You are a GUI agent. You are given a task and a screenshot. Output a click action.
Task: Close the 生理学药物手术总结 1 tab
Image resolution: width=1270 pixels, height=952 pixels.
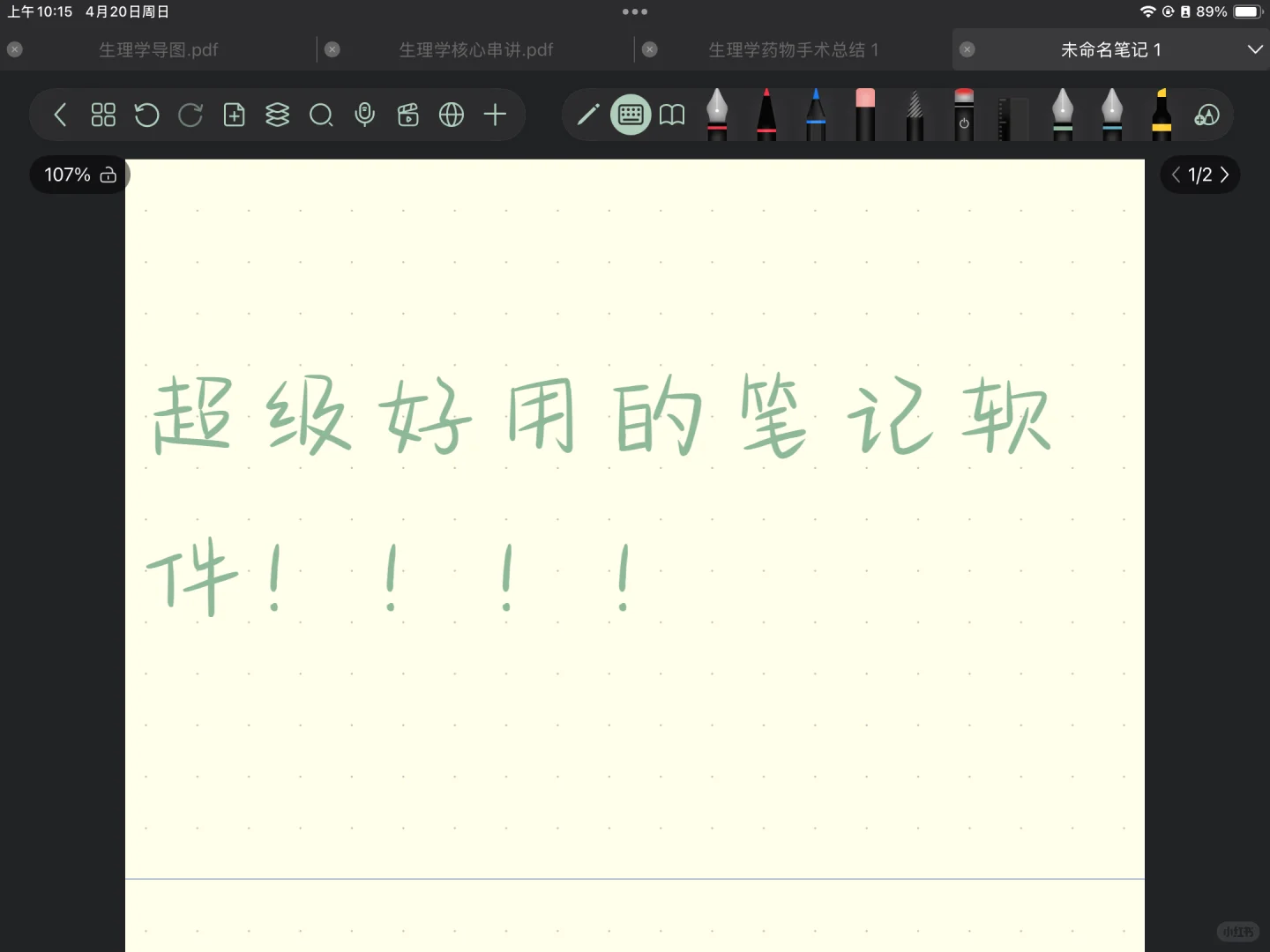pos(650,49)
